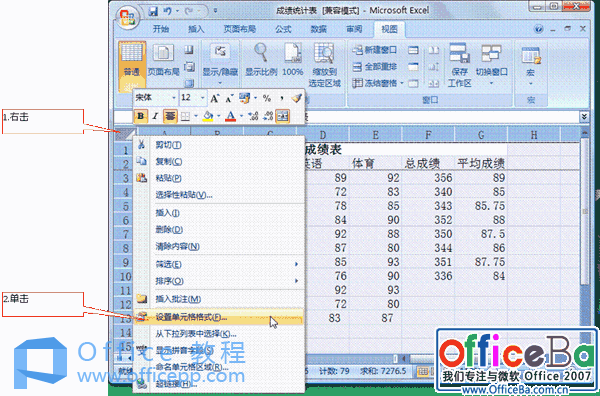Click the page break preview small icon
Image resolution: width=600 pixels, height=396 pixels.
tap(189, 50)
